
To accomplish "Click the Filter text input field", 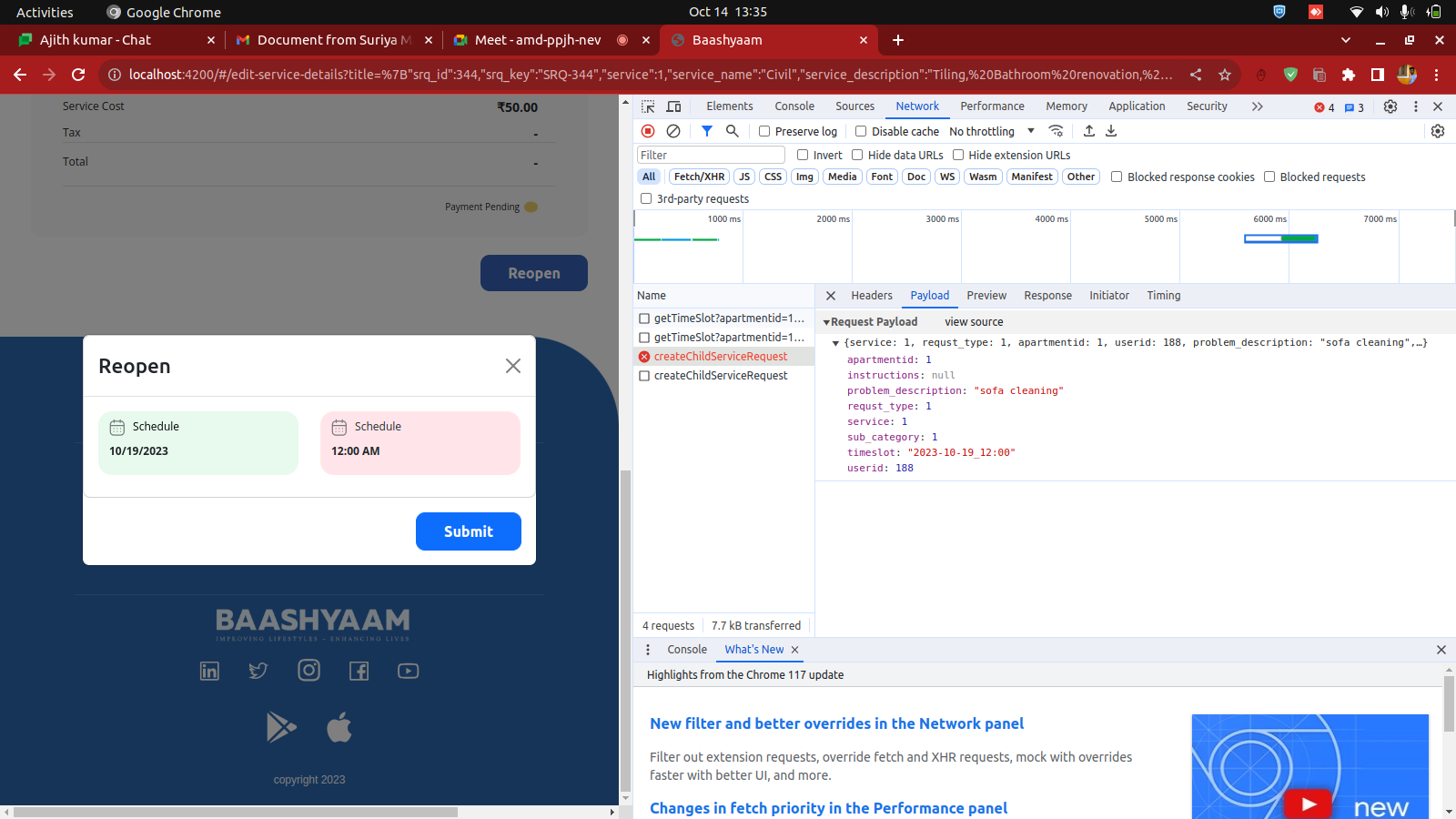I will (710, 155).
